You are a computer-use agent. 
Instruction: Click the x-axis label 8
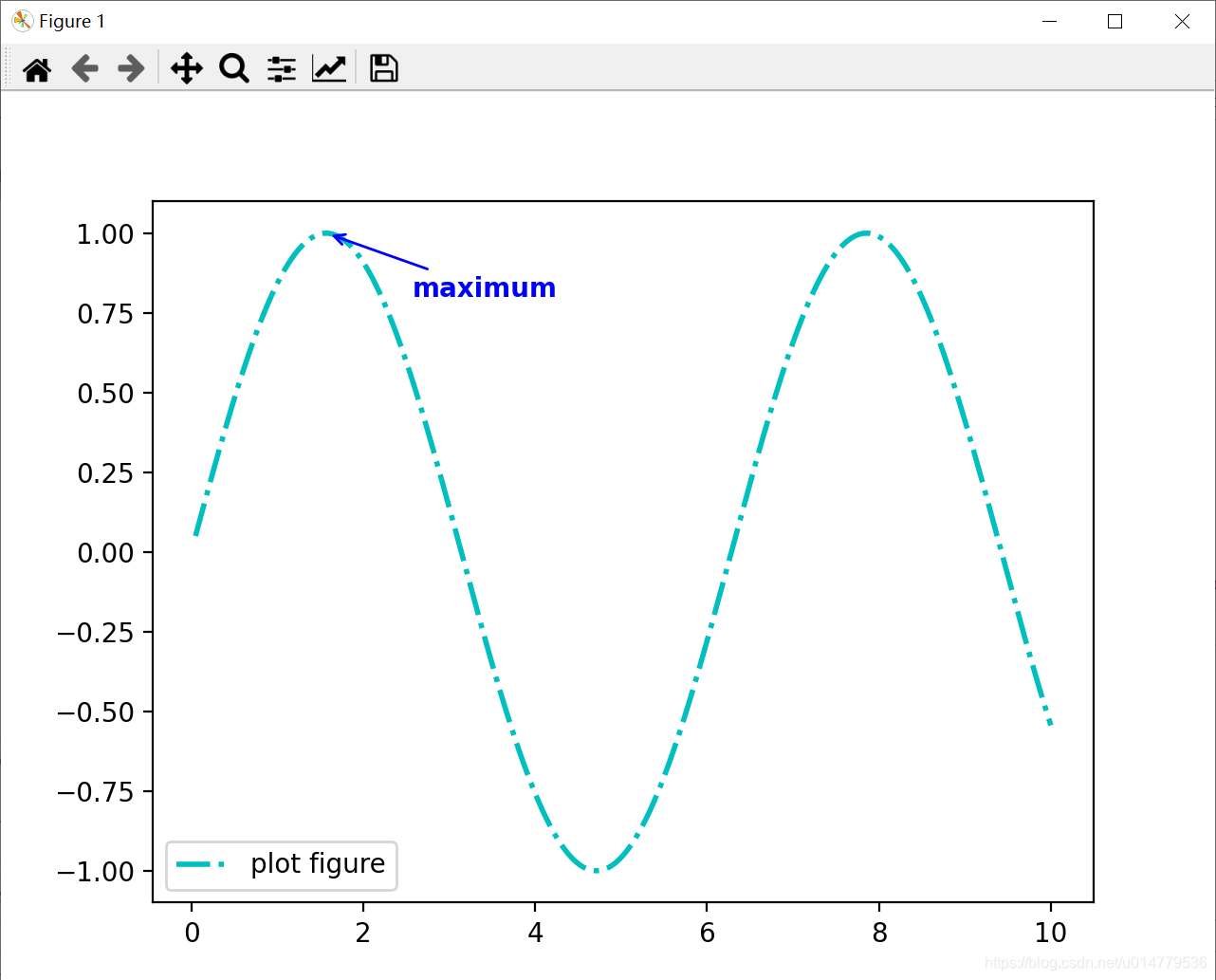click(x=879, y=934)
